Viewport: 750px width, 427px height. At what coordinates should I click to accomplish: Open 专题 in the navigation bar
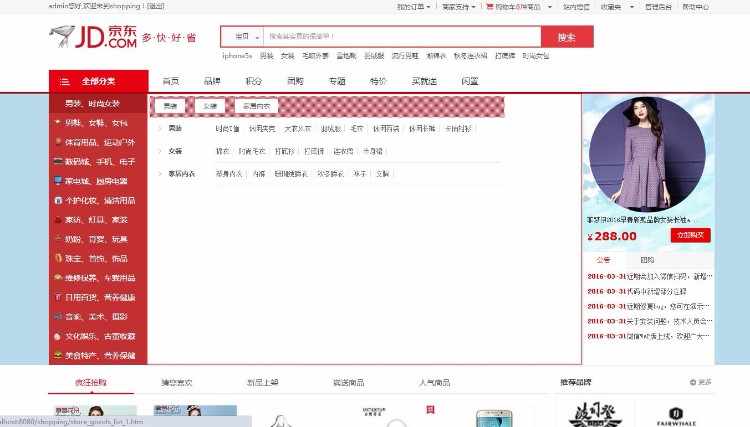pos(337,81)
